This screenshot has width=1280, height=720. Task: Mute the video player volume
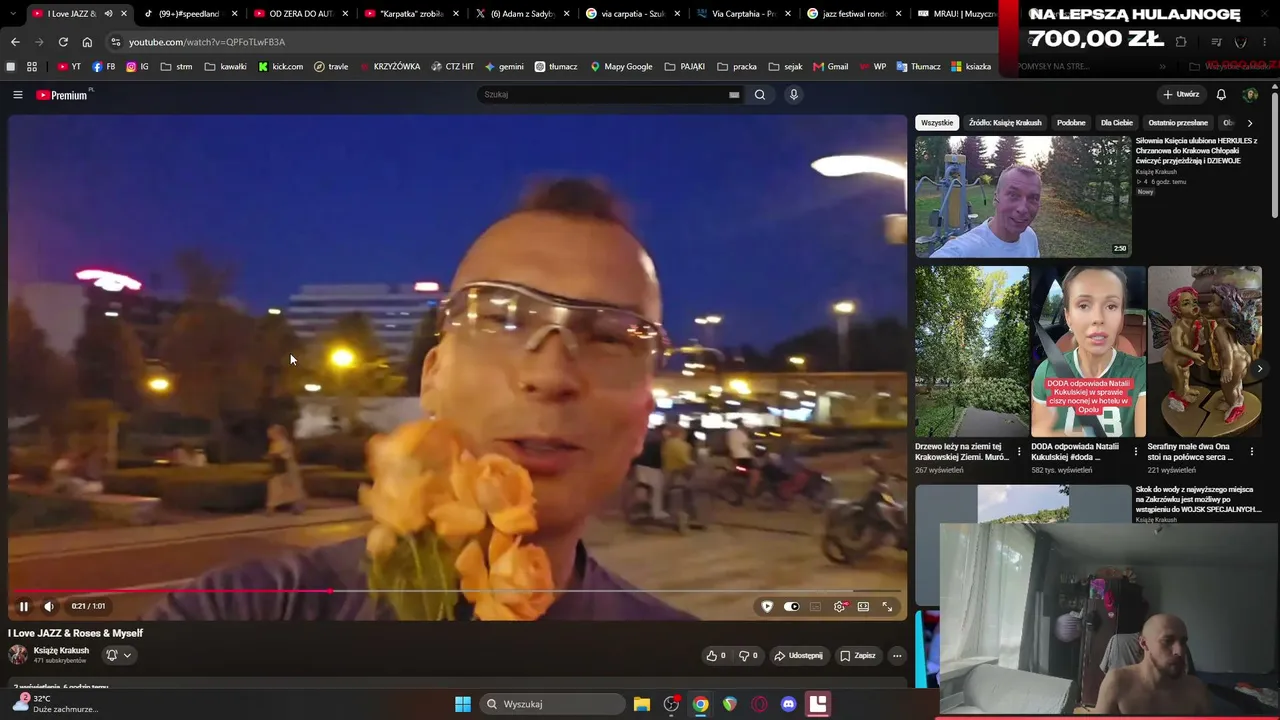click(49, 606)
